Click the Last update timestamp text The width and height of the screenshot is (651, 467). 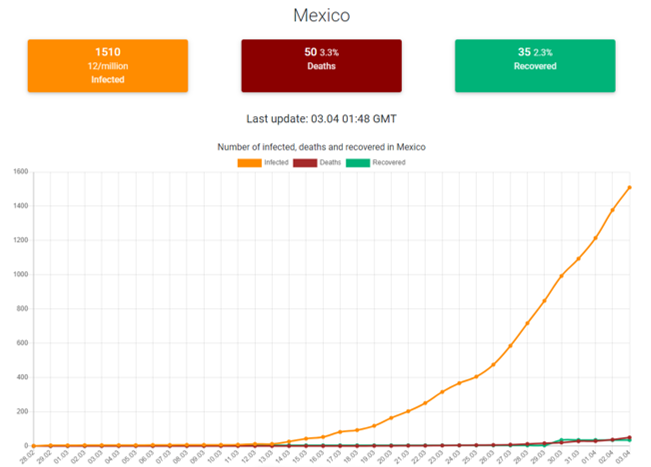pos(321,118)
